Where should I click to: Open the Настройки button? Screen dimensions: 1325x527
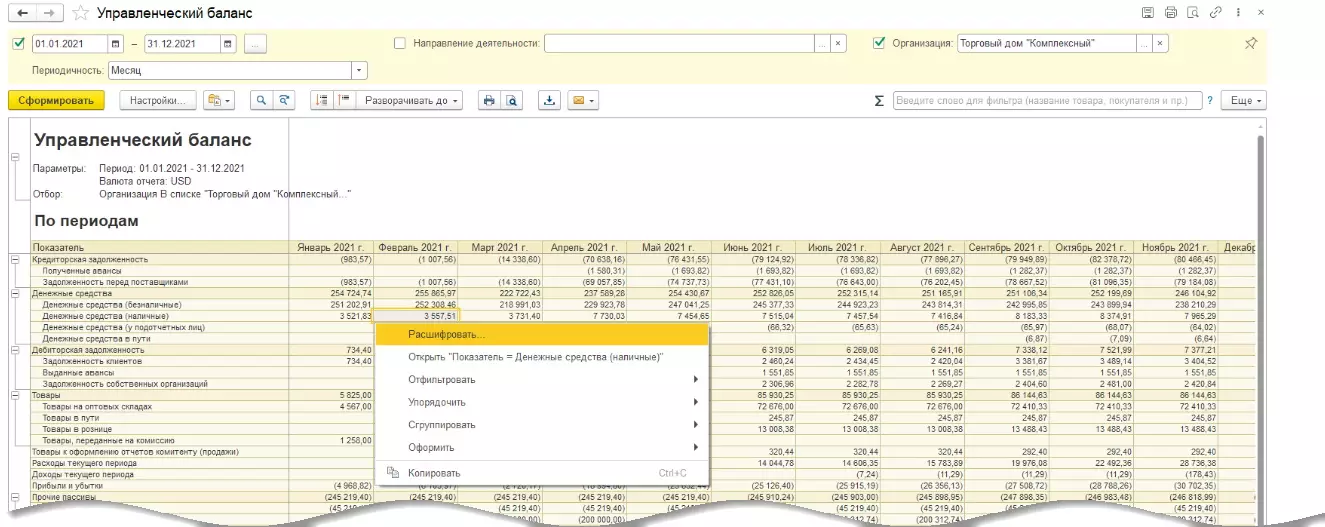click(x=158, y=101)
